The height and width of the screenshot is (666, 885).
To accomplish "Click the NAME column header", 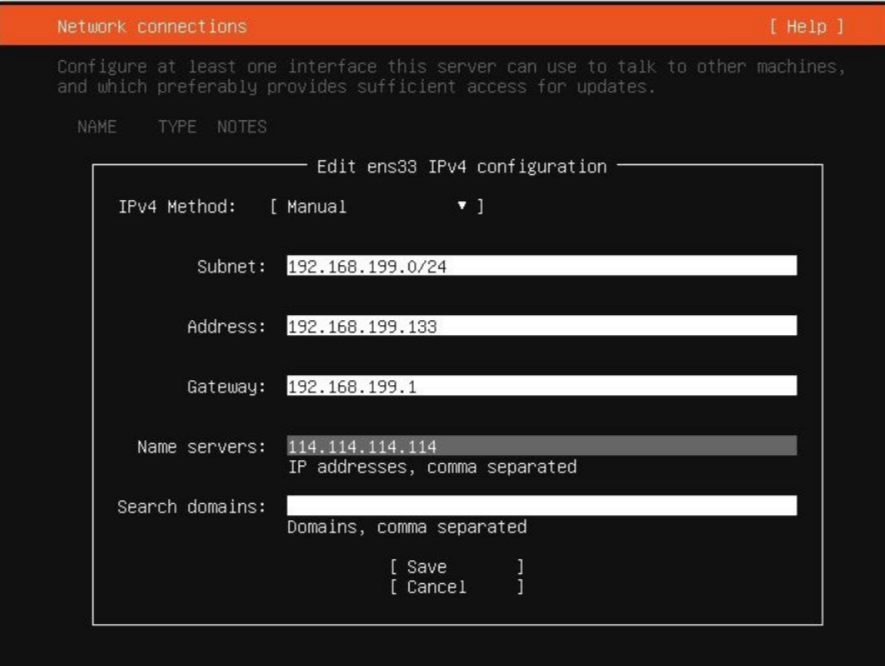I will pos(95,127).
